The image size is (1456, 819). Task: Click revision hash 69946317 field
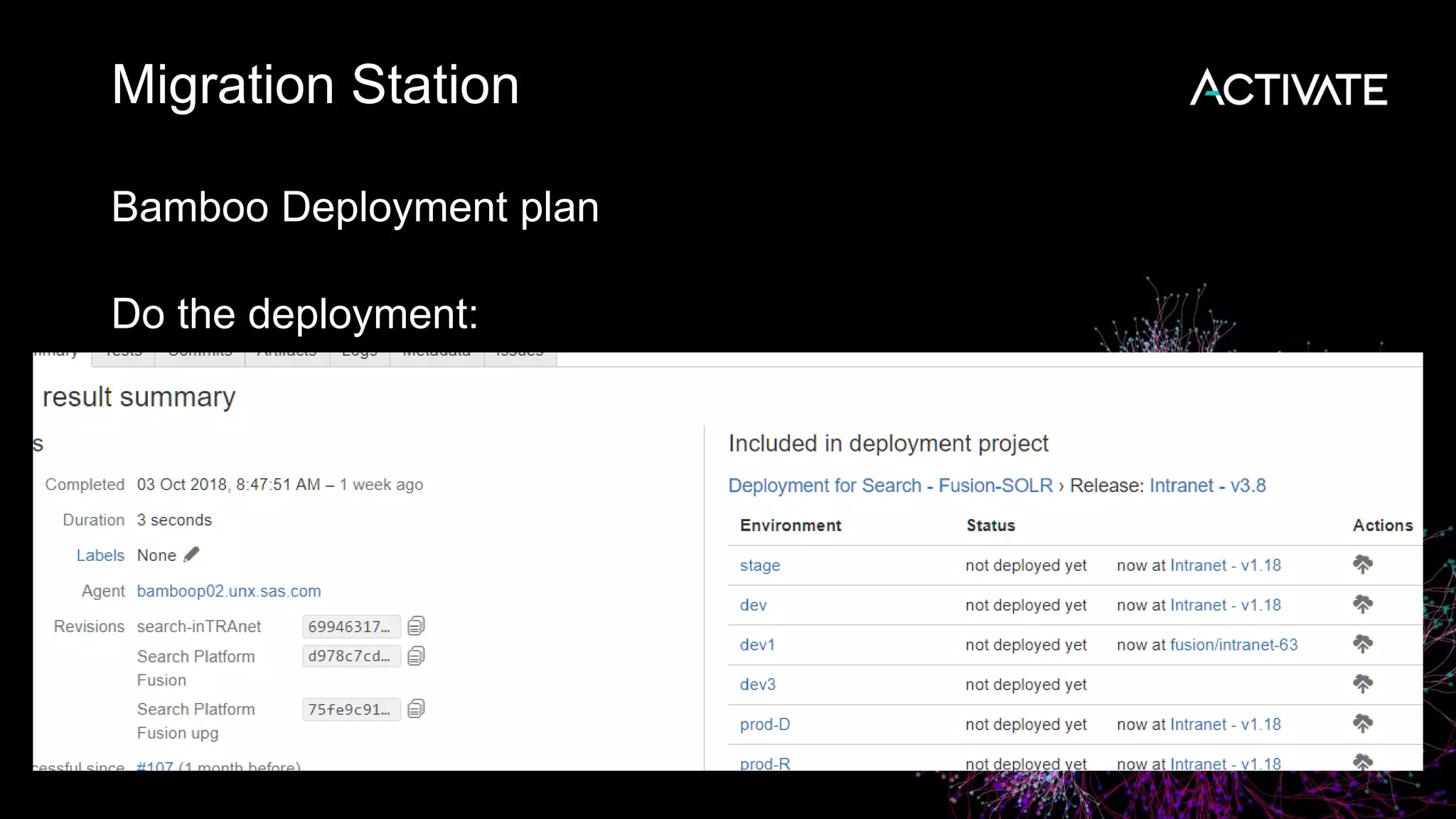coord(351,626)
